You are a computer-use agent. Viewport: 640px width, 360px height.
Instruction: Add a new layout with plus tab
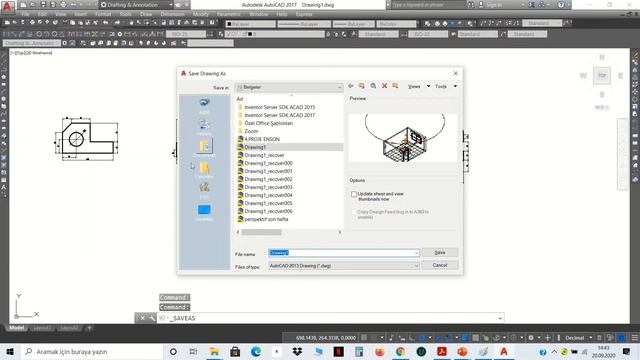tap(89, 328)
